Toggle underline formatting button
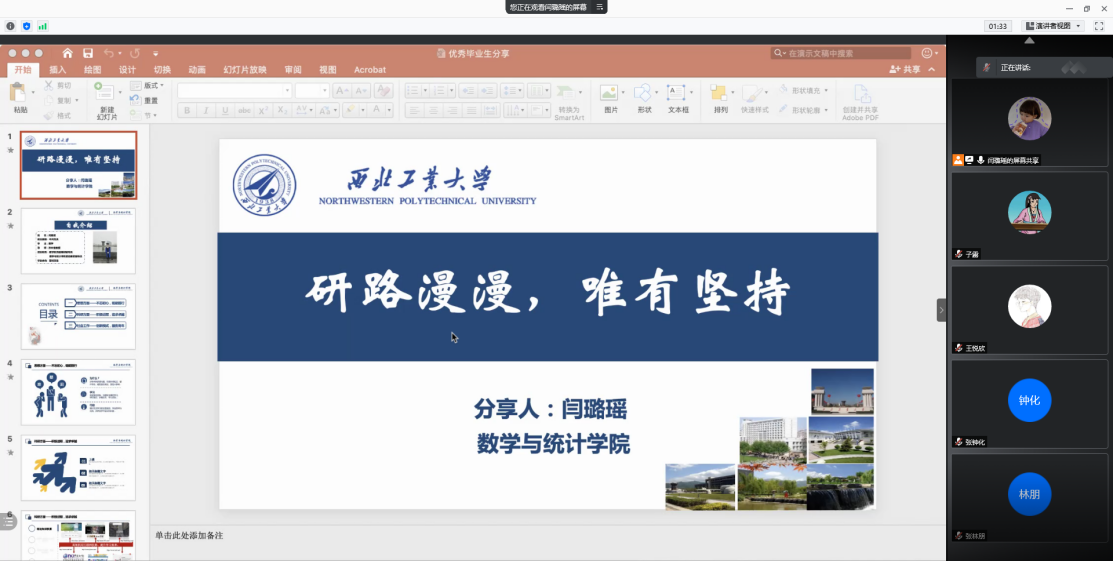The height and width of the screenshot is (563, 1114). coord(225,111)
